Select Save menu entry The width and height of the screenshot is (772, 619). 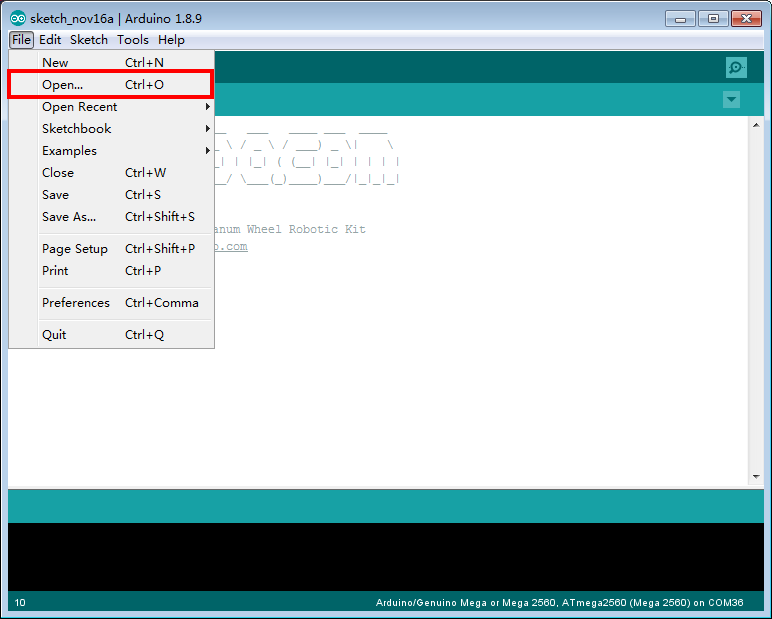(x=112, y=195)
